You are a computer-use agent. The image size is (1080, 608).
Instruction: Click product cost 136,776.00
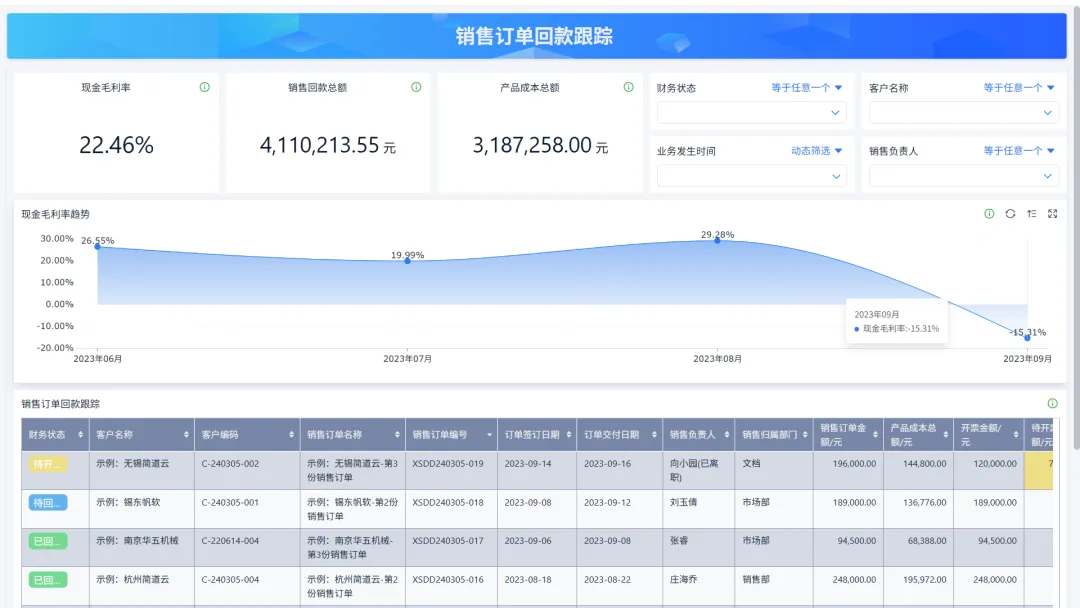coord(925,503)
